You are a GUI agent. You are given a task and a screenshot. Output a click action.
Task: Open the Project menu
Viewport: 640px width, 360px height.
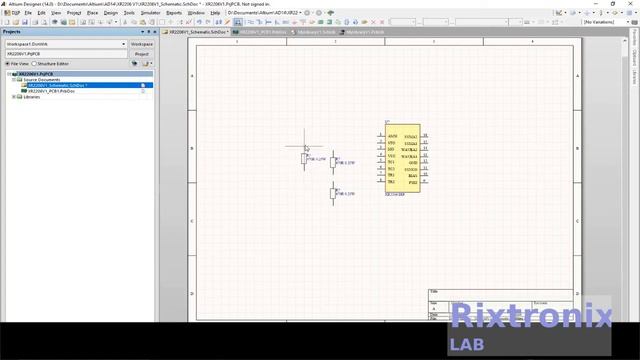74,13
